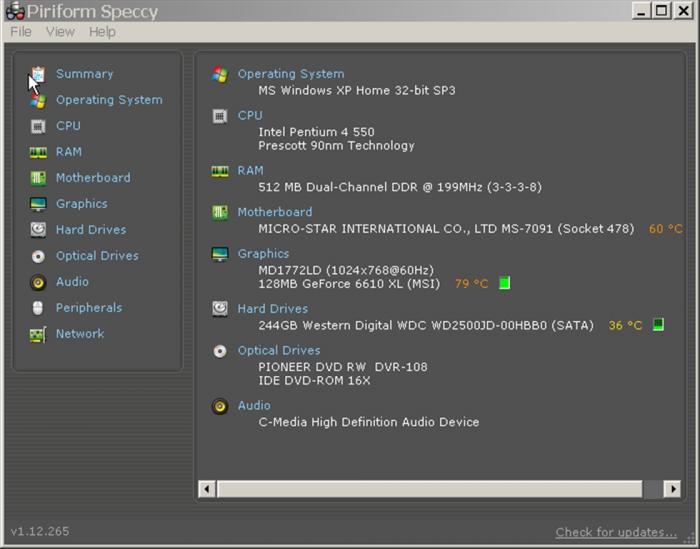Click the Check for updates link
This screenshot has height=549, width=700.
pos(616,532)
